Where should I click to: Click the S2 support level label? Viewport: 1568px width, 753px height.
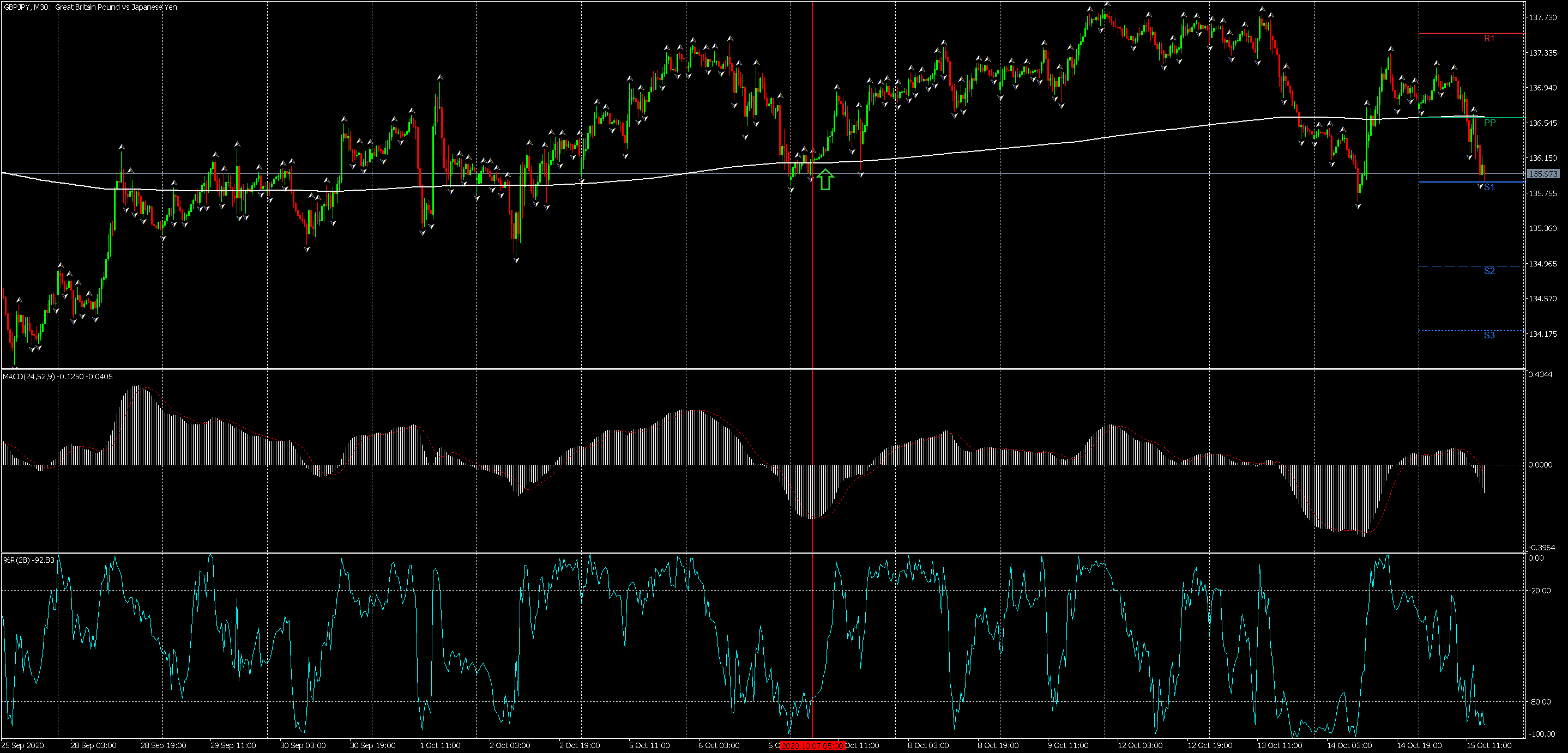[x=1489, y=271]
